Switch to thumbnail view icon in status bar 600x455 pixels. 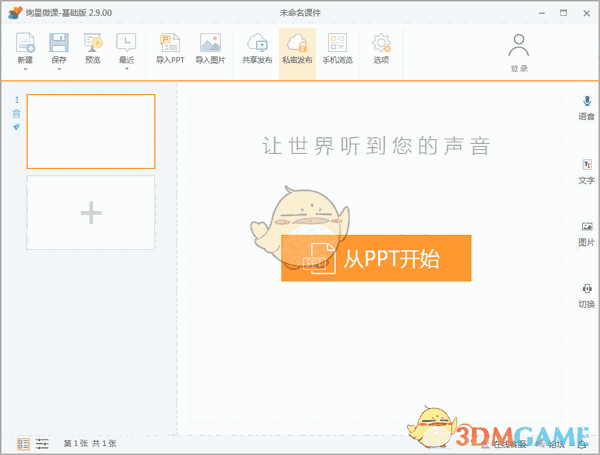point(23,444)
